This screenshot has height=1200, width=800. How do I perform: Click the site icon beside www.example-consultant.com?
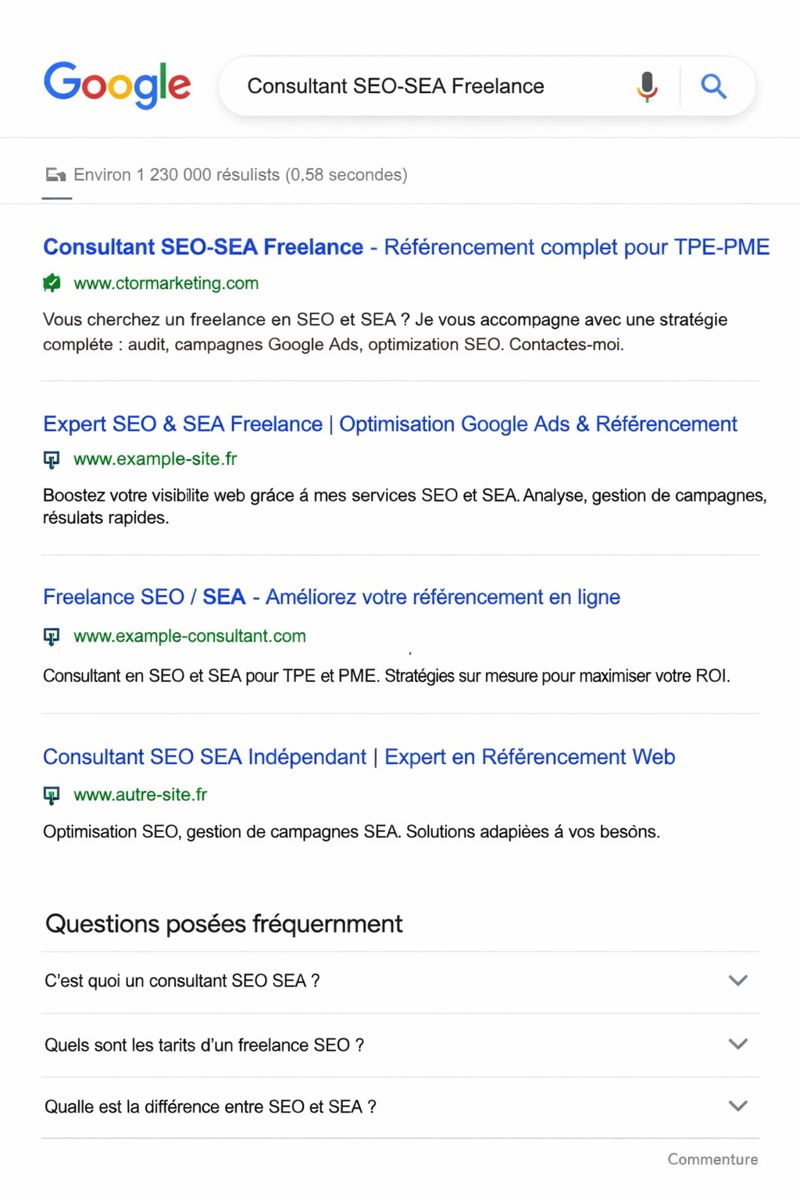click(51, 636)
